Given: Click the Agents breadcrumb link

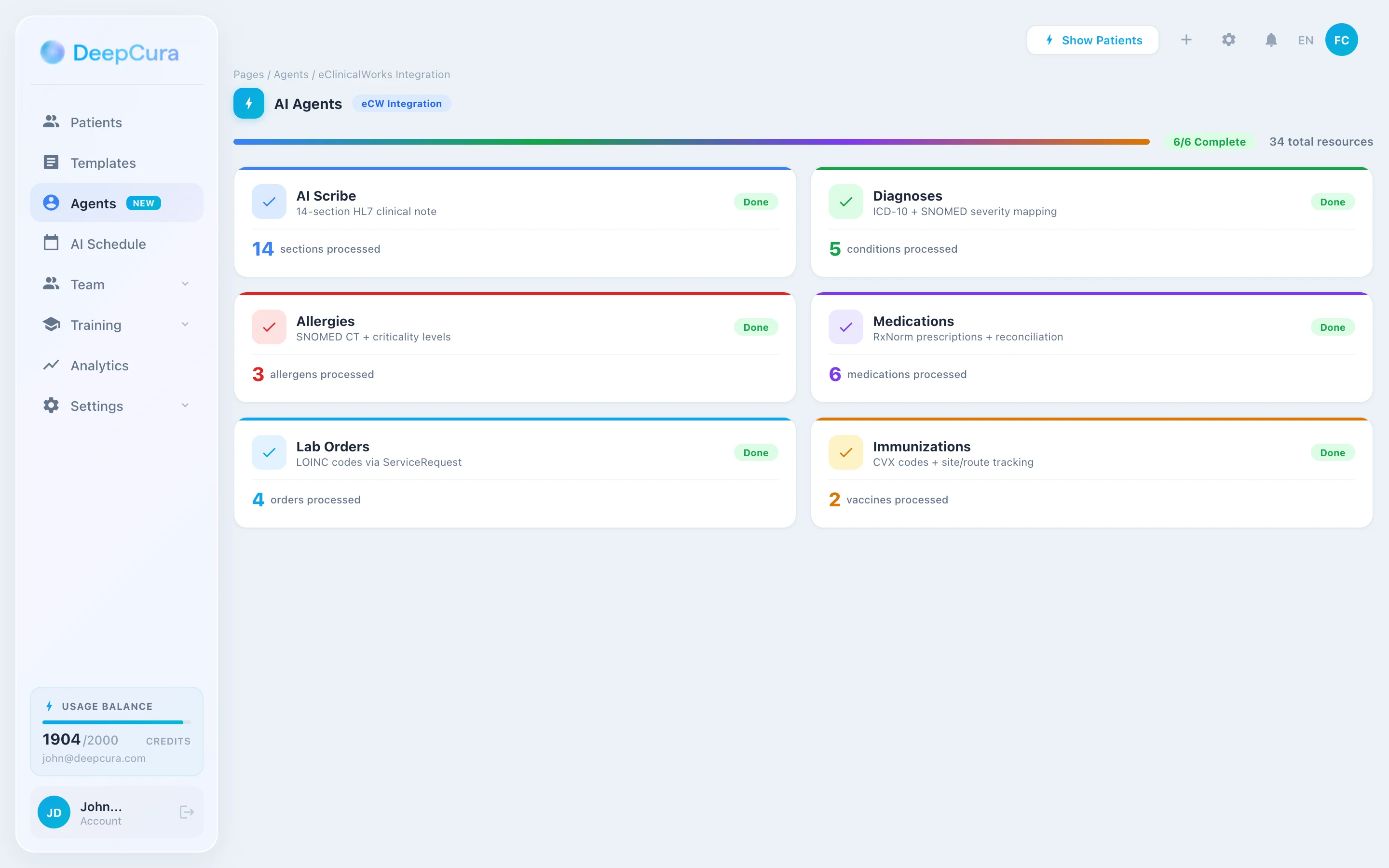Looking at the screenshot, I should 291,75.
